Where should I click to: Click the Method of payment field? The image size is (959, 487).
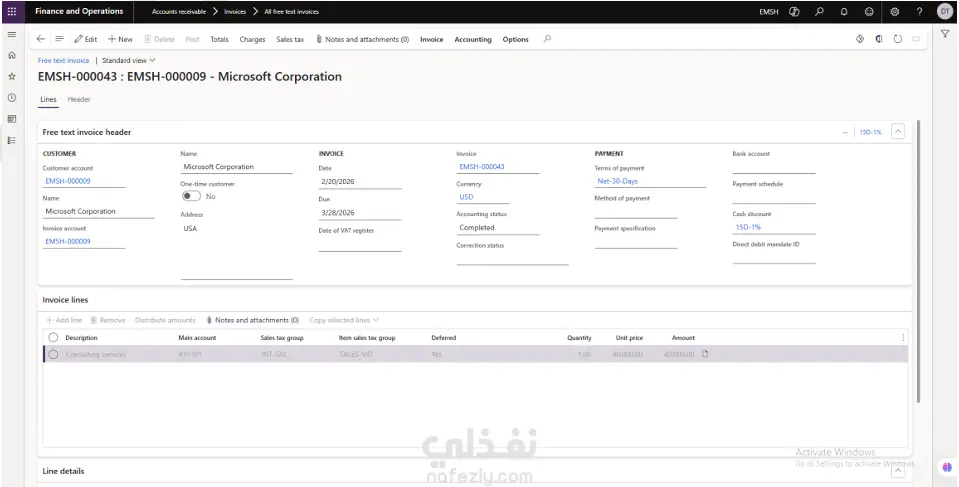point(635,212)
